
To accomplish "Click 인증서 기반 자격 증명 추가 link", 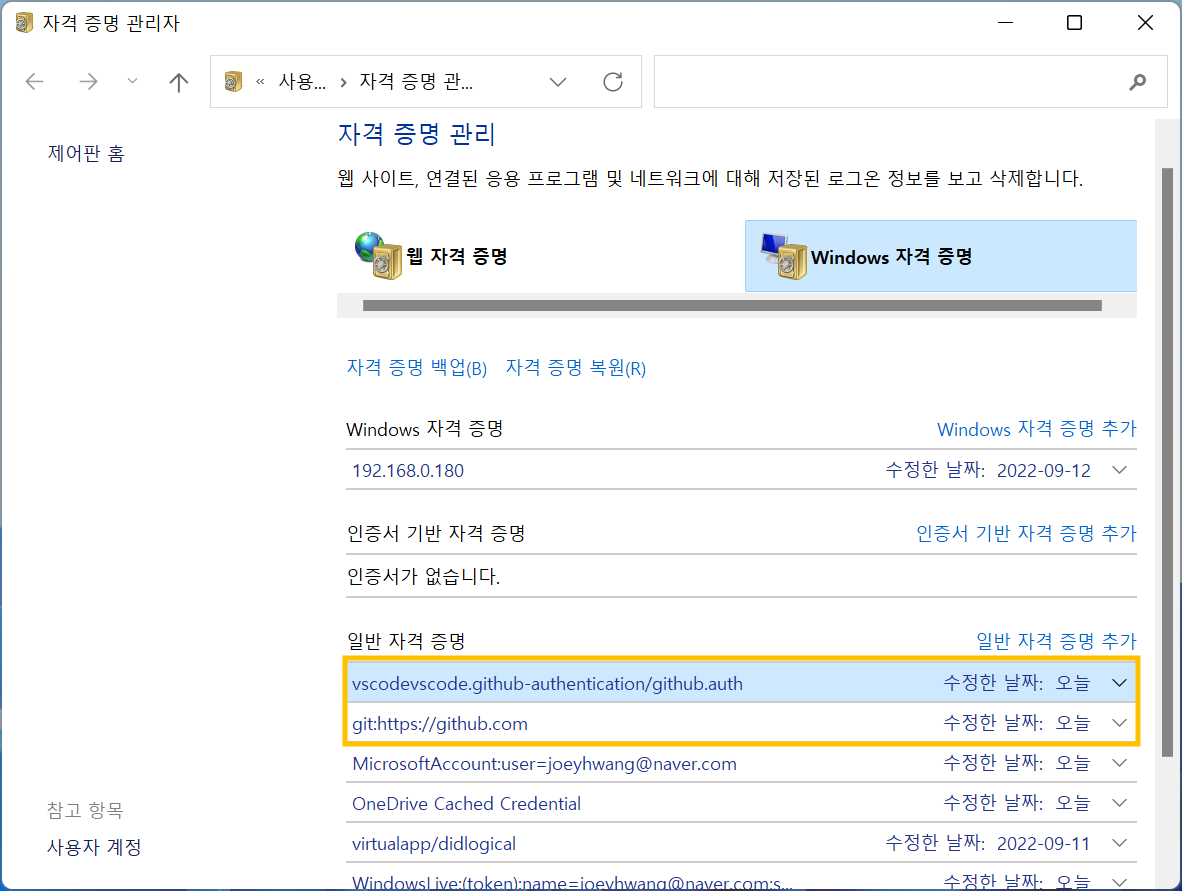I will click(1026, 533).
